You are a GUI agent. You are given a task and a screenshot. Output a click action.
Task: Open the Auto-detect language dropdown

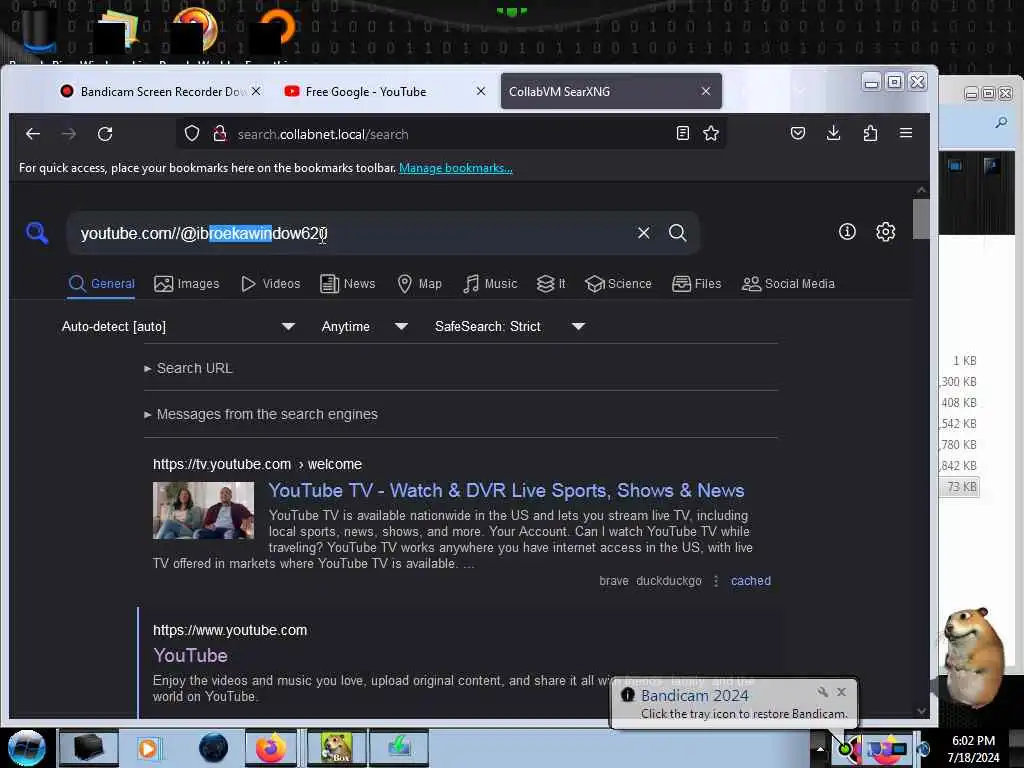click(178, 327)
